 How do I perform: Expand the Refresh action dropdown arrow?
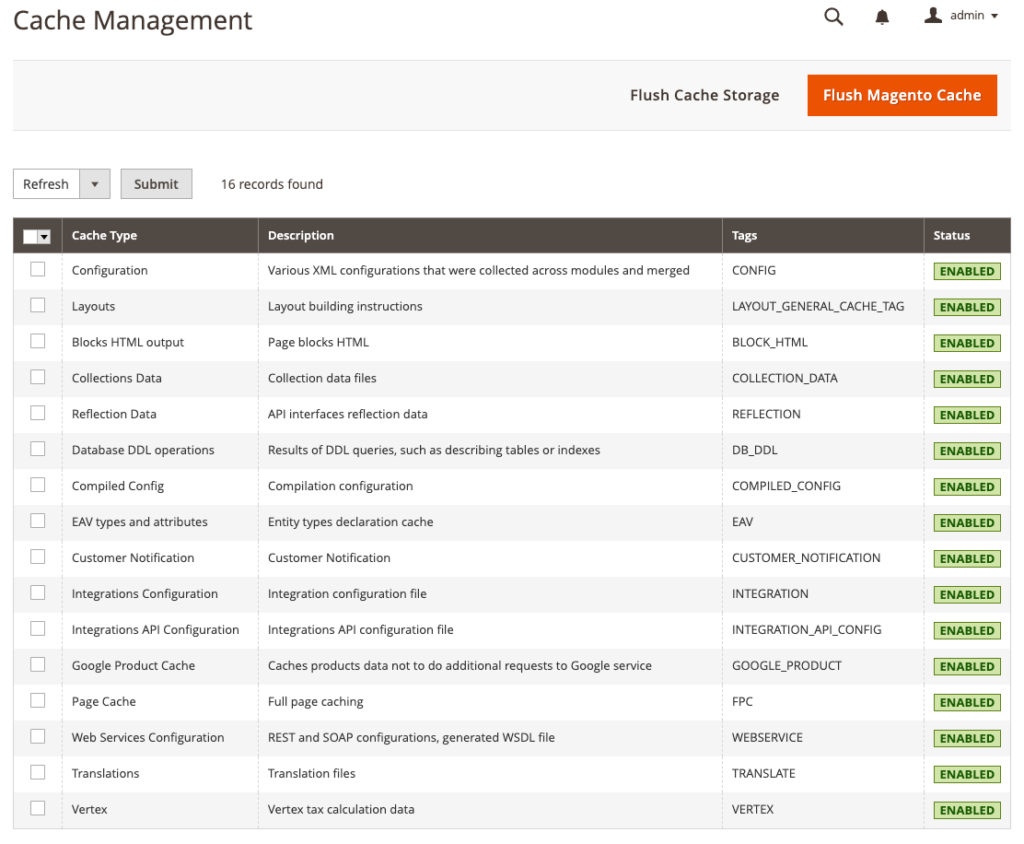[x=95, y=183]
